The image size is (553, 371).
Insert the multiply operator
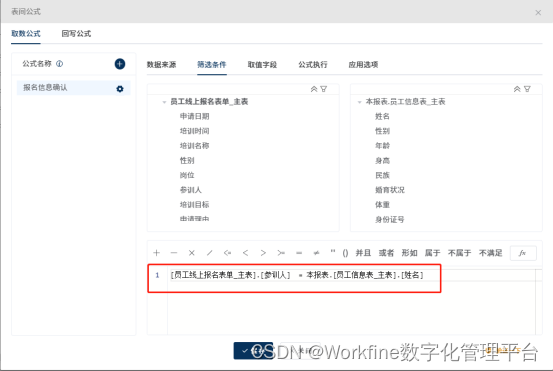pos(192,253)
